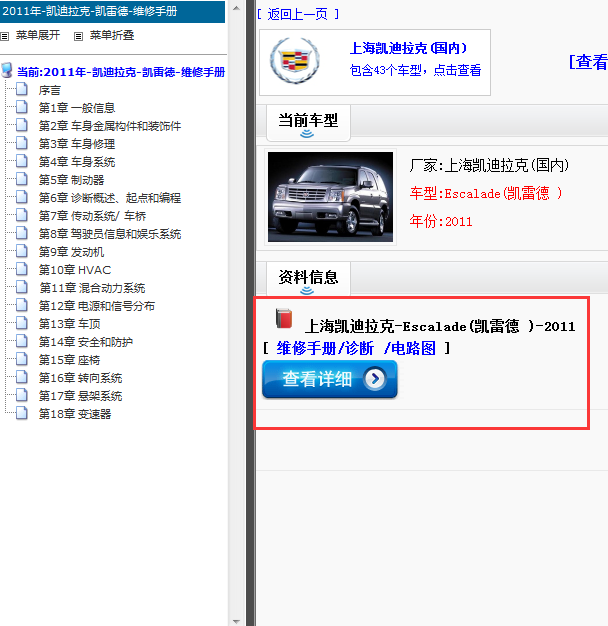Click the page icon beside 第2章 车身金属构件和装饰件
Image resolution: width=608 pixels, height=626 pixels.
(22, 125)
